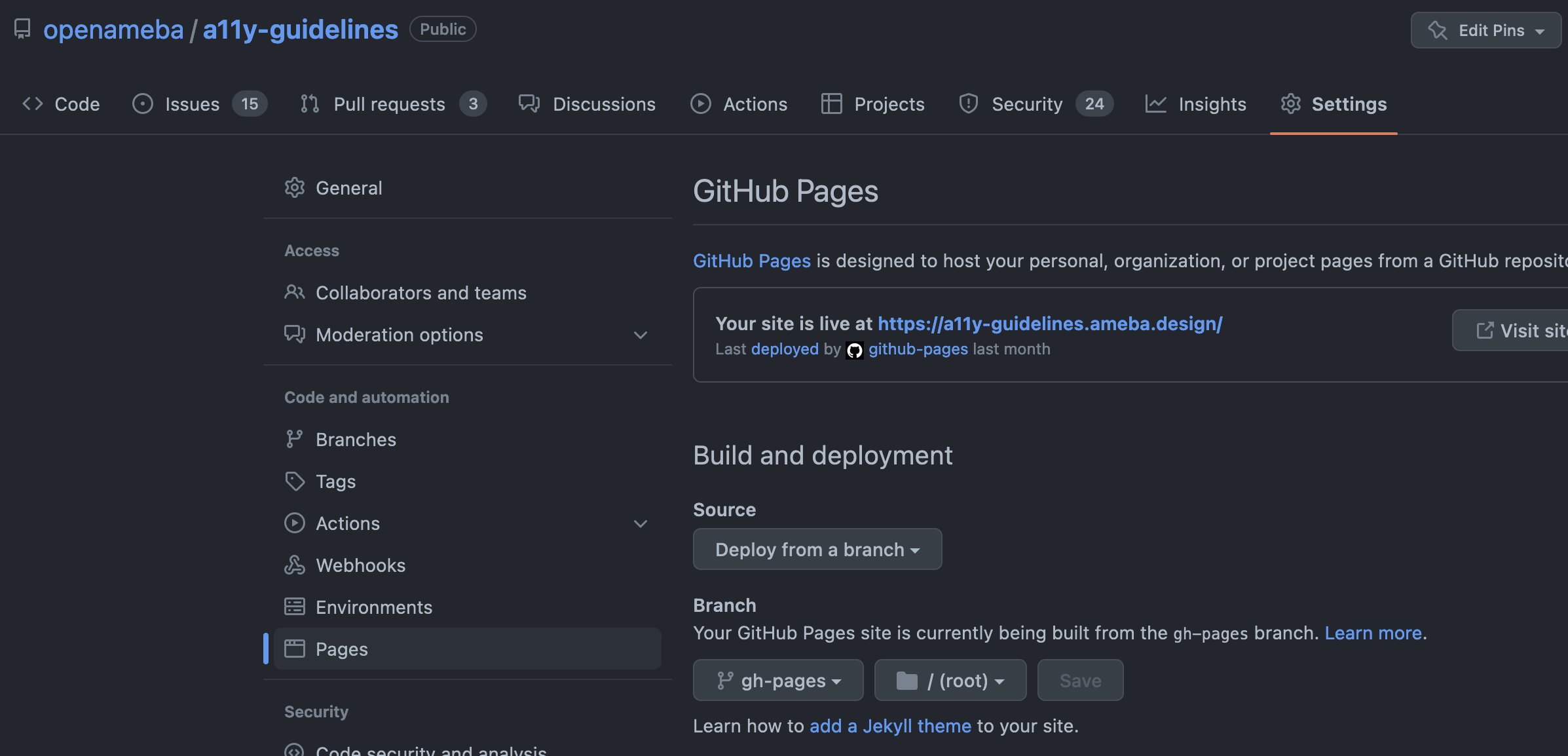The image size is (1568, 756).
Task: Click the github-pages avatar icon
Action: (854, 350)
